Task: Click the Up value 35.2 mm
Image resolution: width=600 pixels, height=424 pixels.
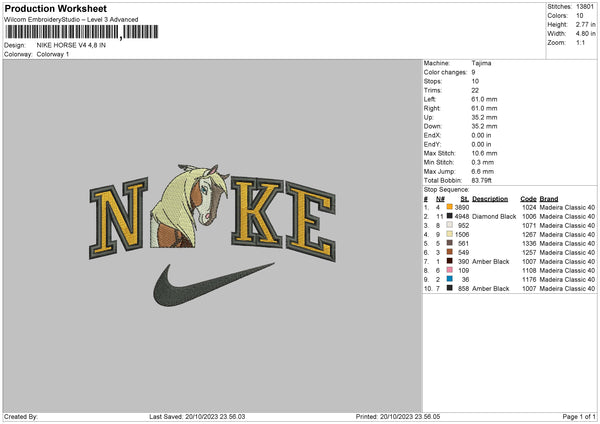Action: (x=484, y=117)
